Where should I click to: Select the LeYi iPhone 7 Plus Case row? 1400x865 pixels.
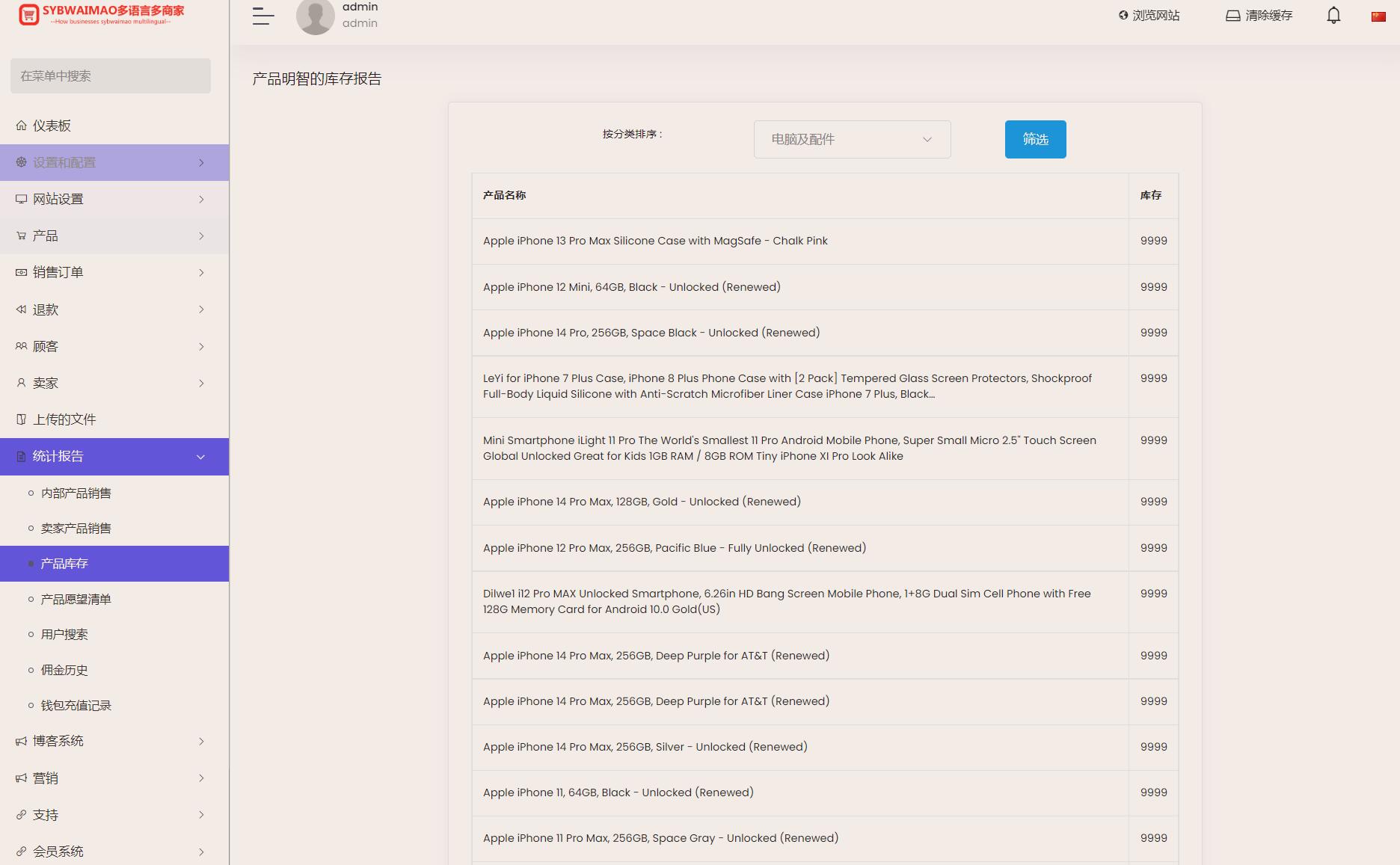click(x=825, y=387)
